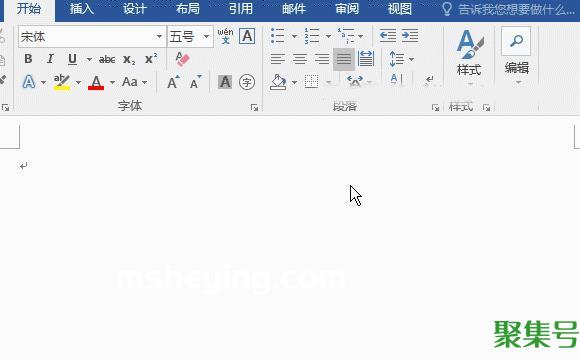Toggle bold formatting
580x360 pixels.
tap(28, 59)
